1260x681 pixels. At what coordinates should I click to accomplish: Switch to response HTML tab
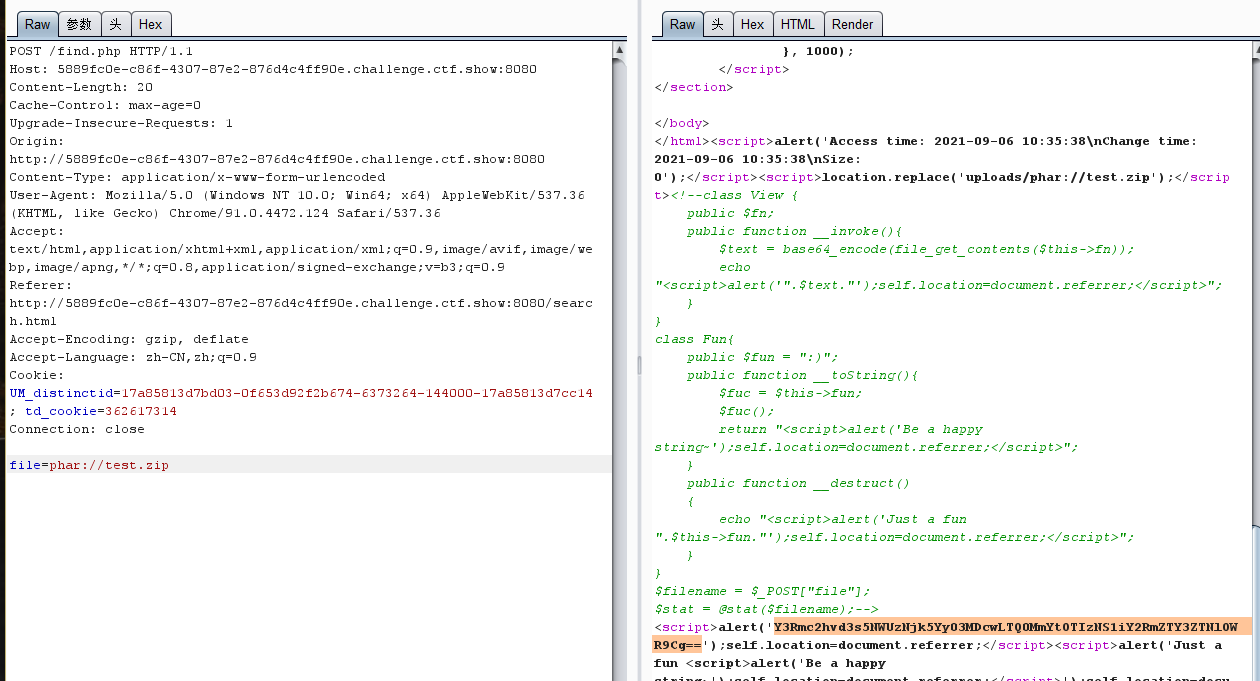(797, 24)
